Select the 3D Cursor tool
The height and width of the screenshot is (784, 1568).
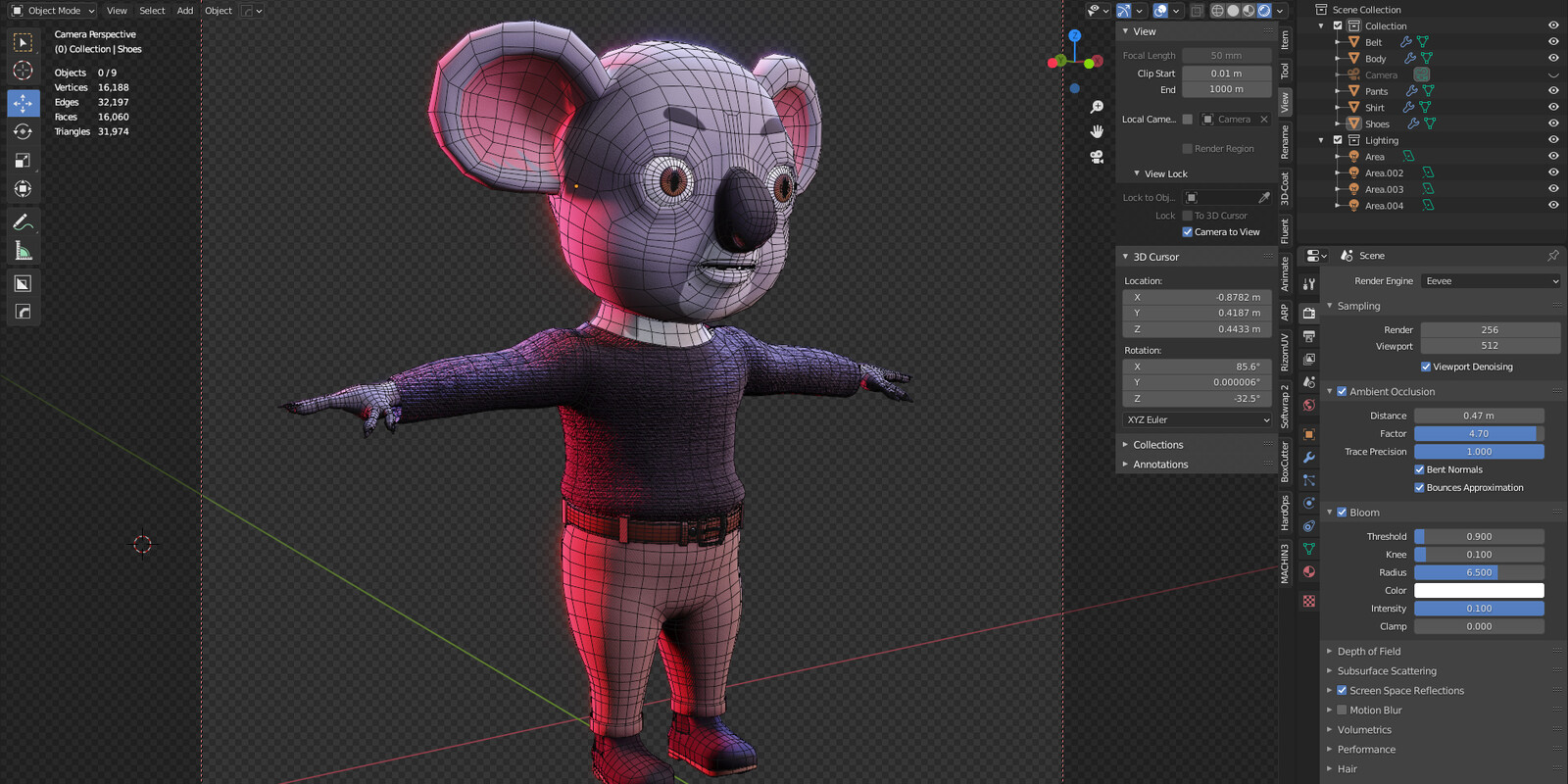(23, 71)
